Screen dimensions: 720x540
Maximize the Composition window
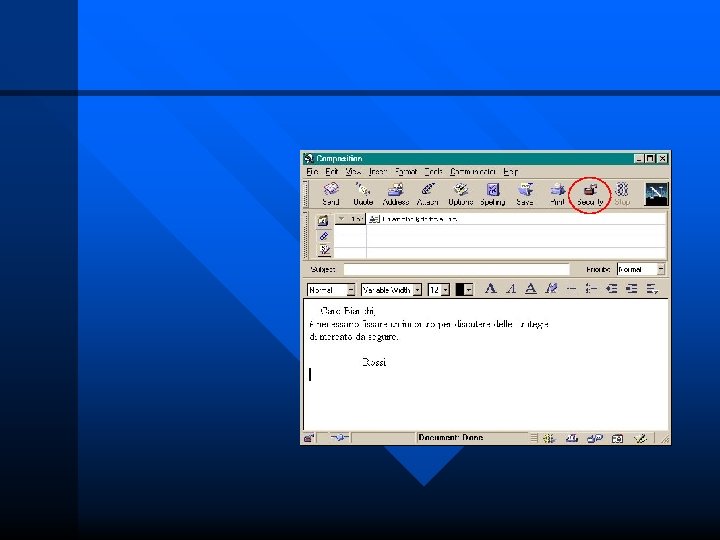point(650,158)
